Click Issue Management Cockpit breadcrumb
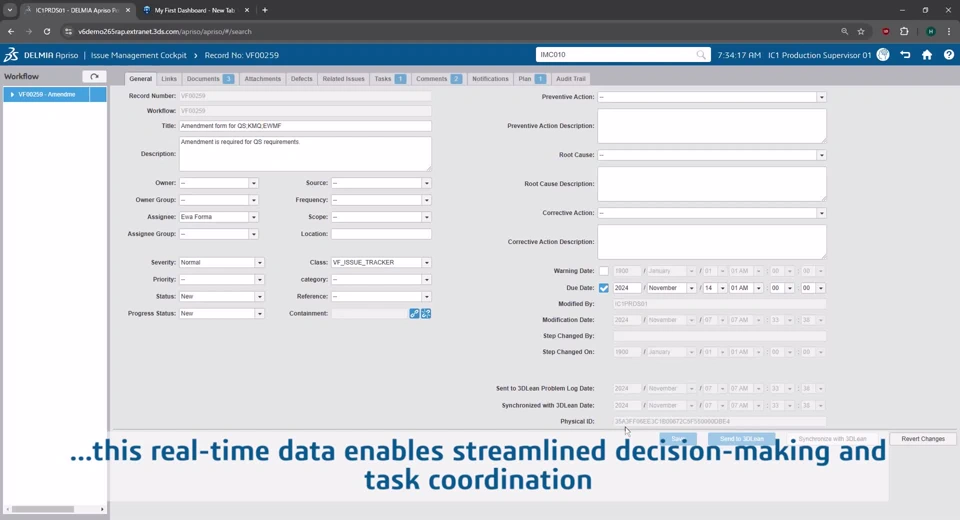 (x=139, y=55)
